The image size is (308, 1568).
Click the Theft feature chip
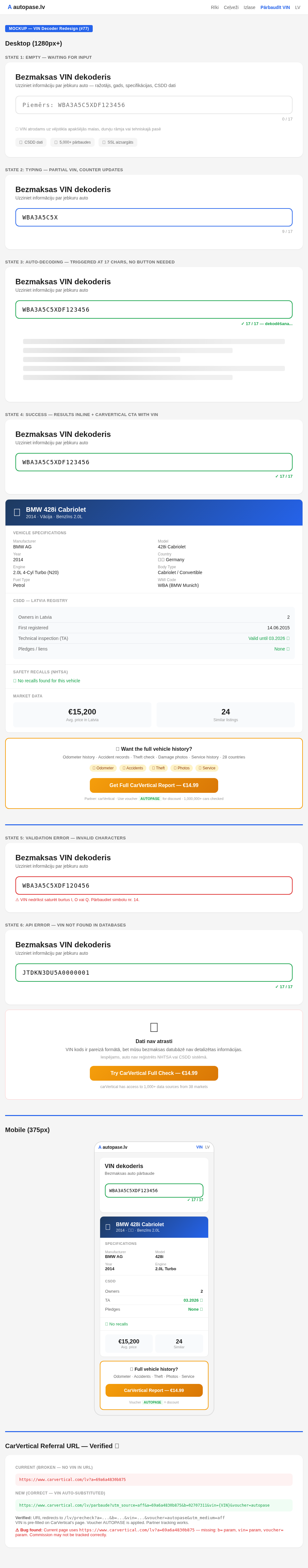(158, 768)
